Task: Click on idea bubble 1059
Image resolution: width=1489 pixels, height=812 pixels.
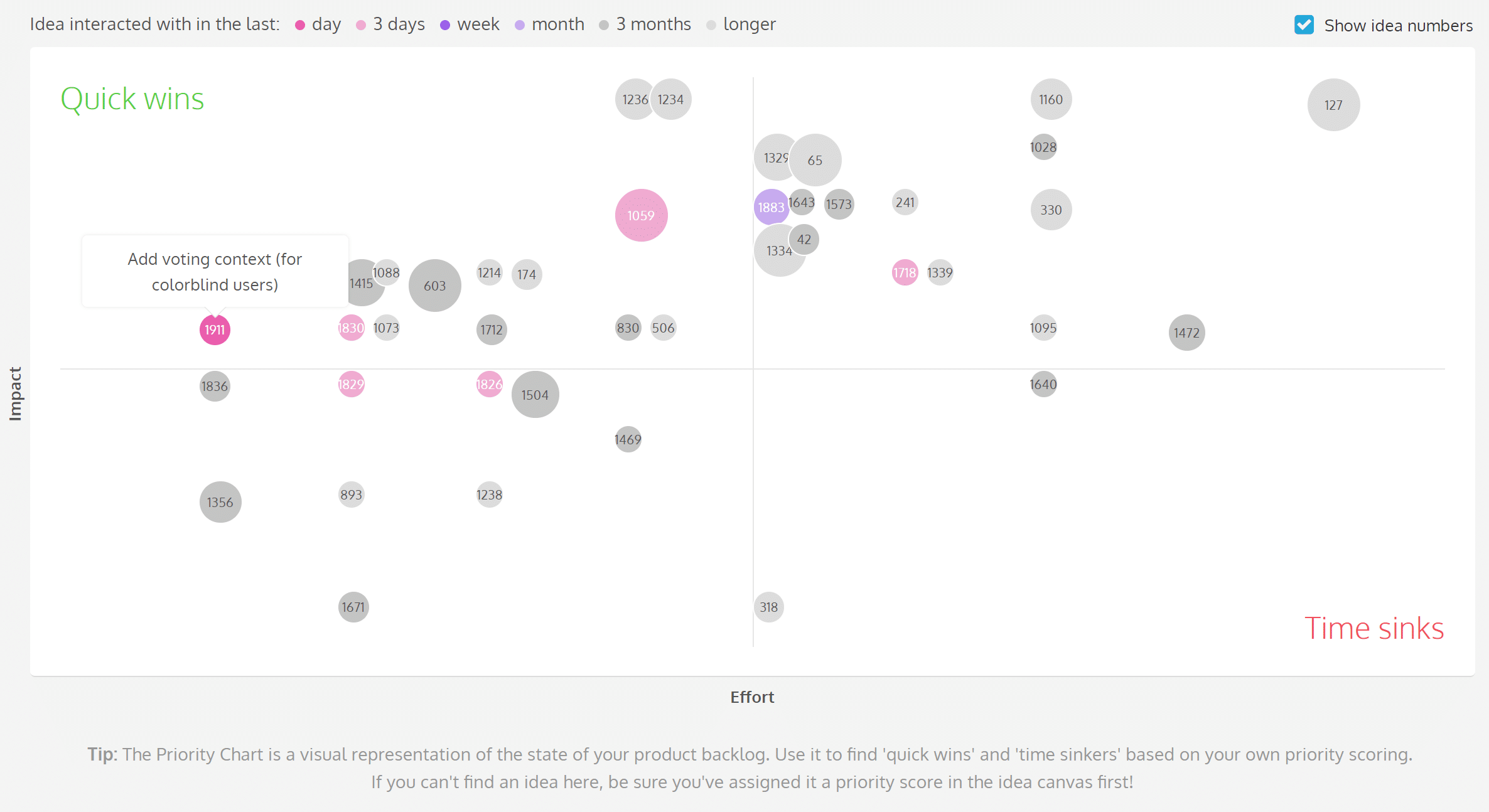Action: [x=640, y=215]
